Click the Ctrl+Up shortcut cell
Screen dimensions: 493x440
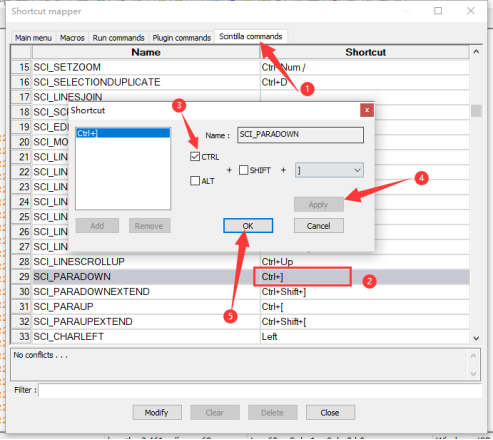coord(365,261)
